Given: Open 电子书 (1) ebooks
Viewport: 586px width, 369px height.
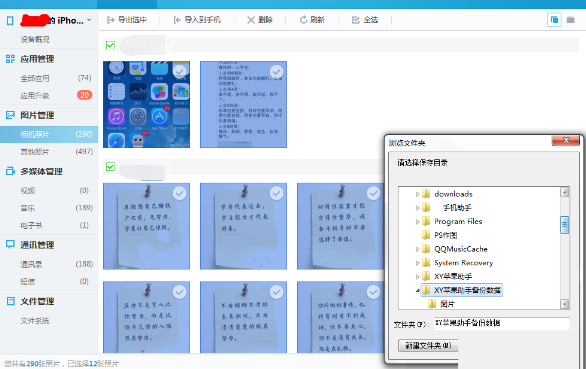Looking at the screenshot, I should pyautogui.click(x=49, y=225).
